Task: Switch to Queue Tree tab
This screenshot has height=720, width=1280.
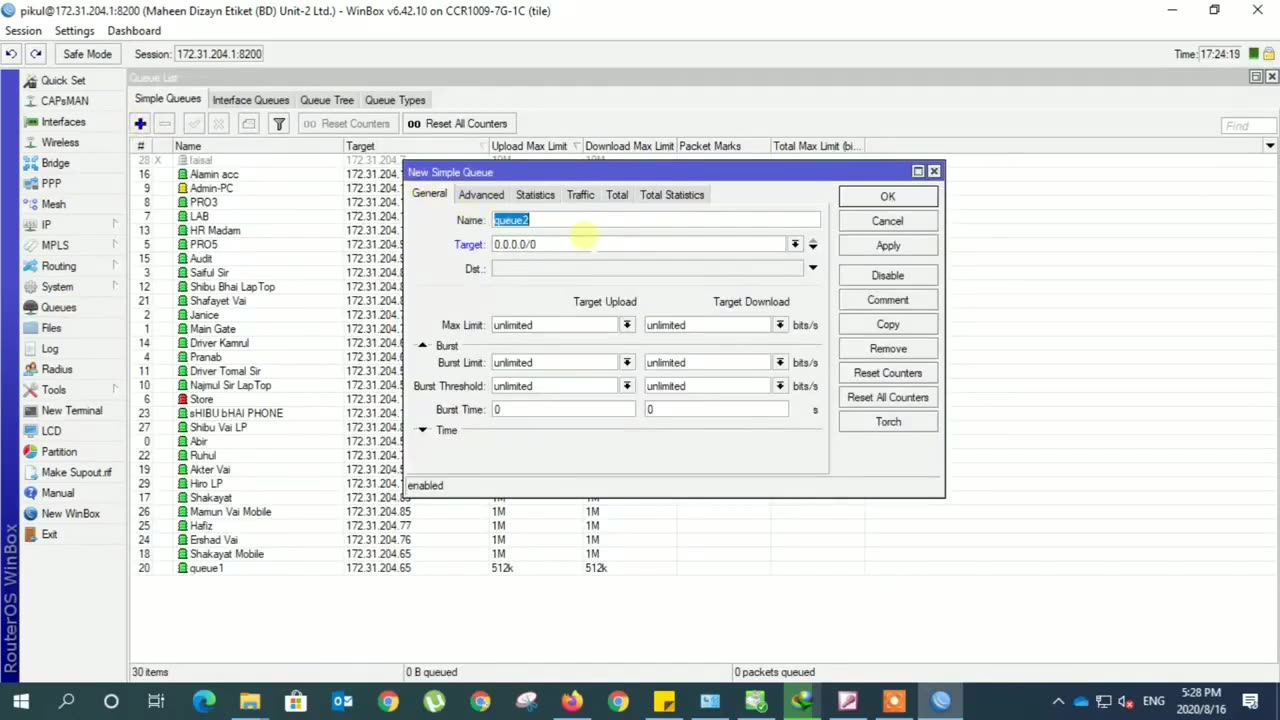Action: pyautogui.click(x=327, y=100)
